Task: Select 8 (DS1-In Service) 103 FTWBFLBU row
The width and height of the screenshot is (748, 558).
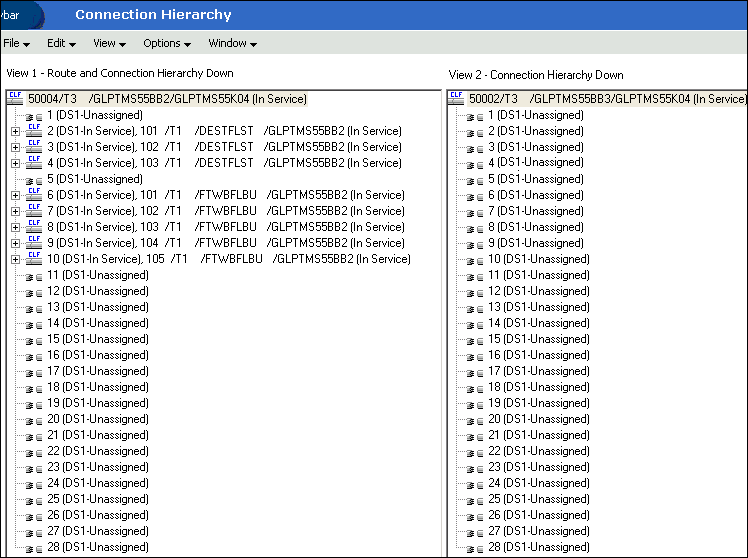Action: tap(225, 227)
